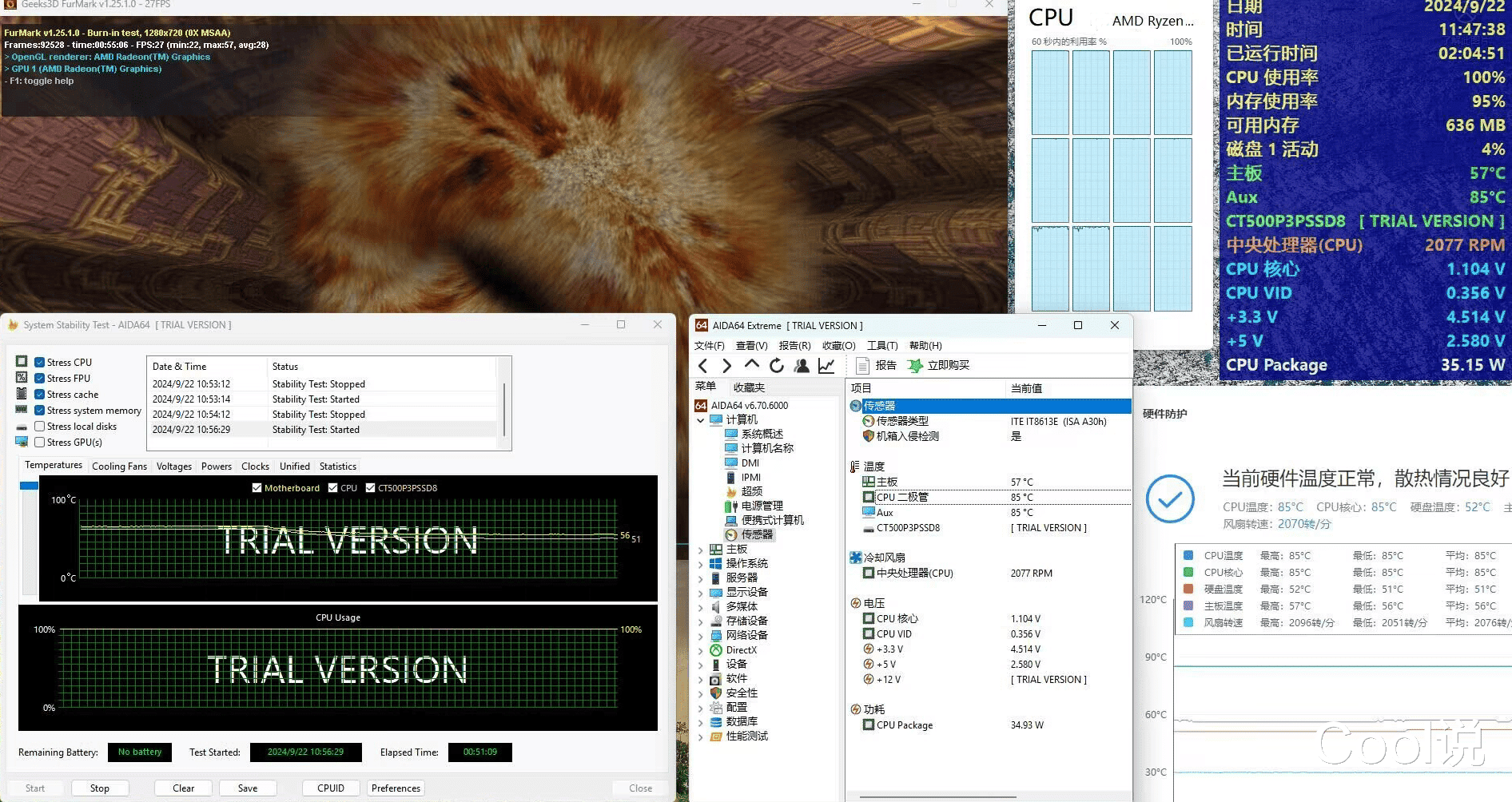
Task: Switch to the Cooling Fans tab
Action: [119, 467]
